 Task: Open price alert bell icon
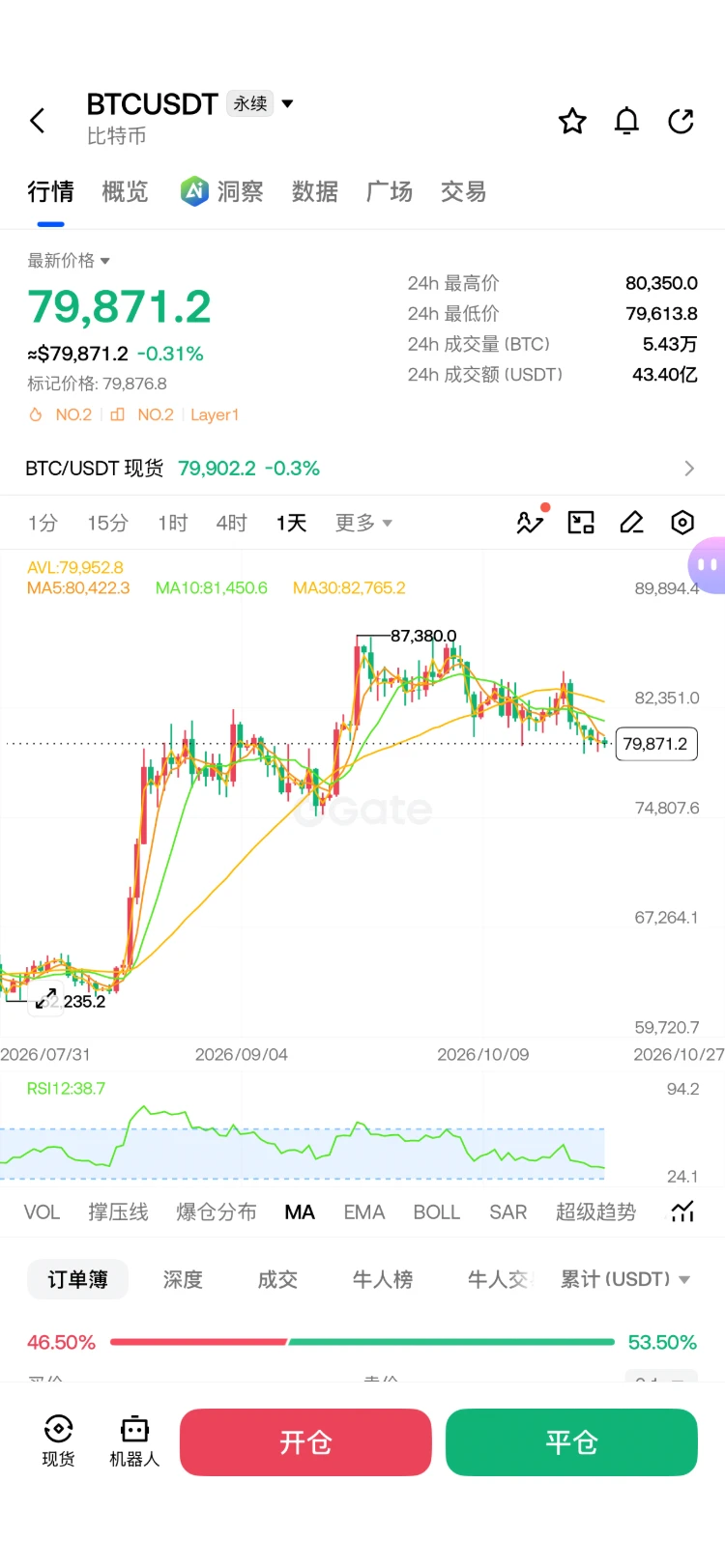click(626, 121)
